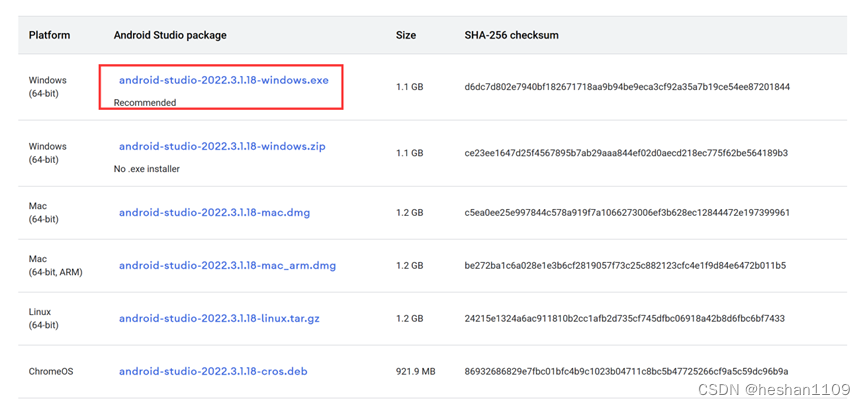
Task: Click the Mac (64-bit, ARM) platform cell
Action: [56, 266]
